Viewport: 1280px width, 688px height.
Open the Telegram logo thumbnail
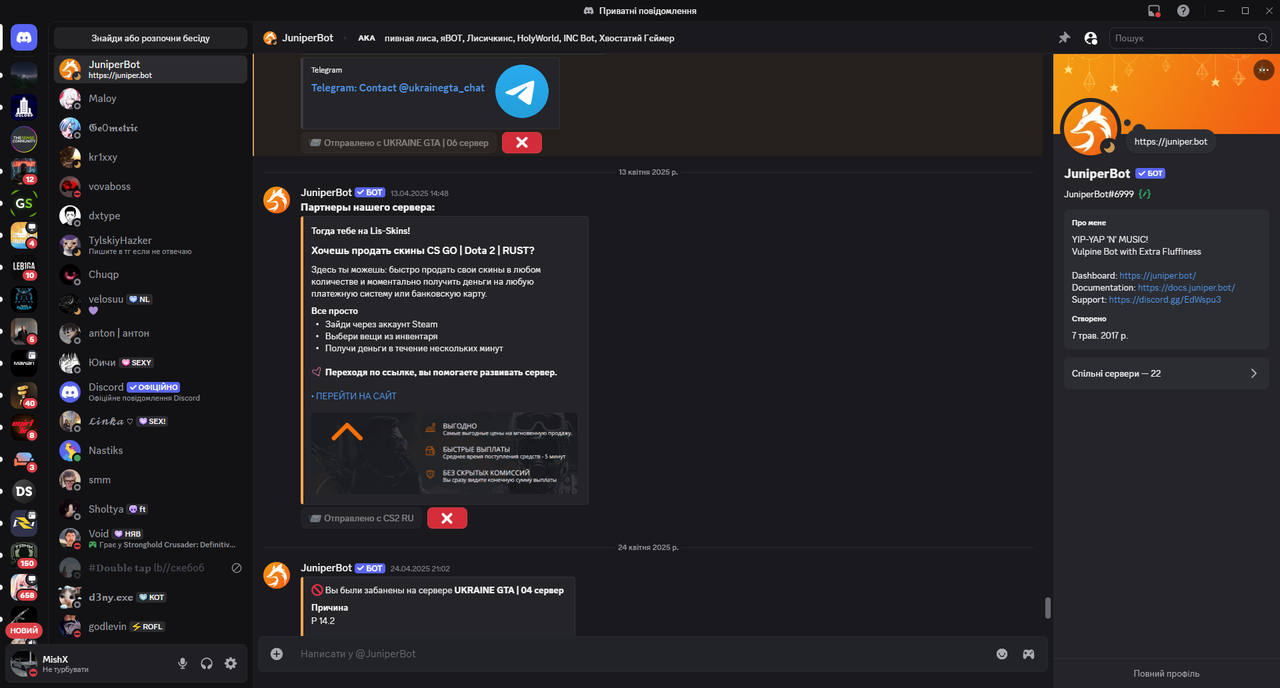click(x=522, y=91)
